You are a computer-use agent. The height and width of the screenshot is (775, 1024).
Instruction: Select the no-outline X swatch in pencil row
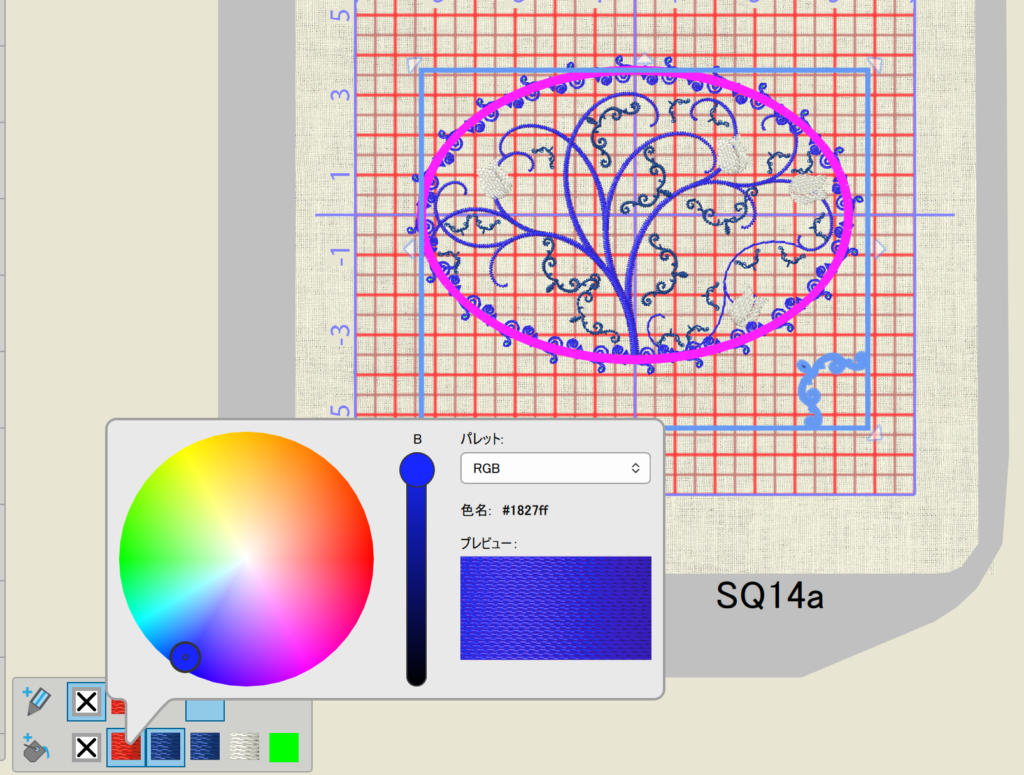point(87,701)
